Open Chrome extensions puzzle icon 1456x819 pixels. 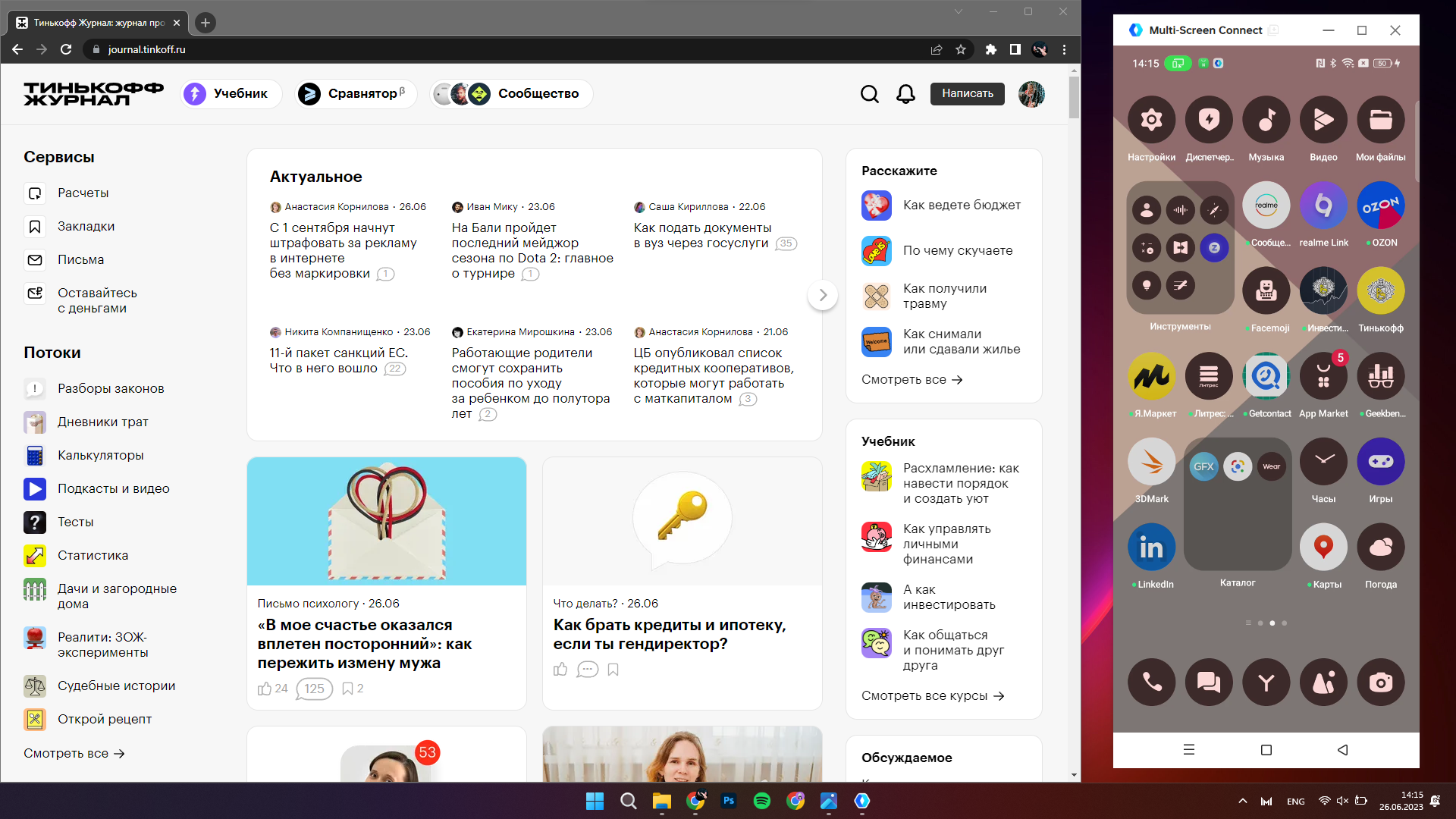[990, 49]
